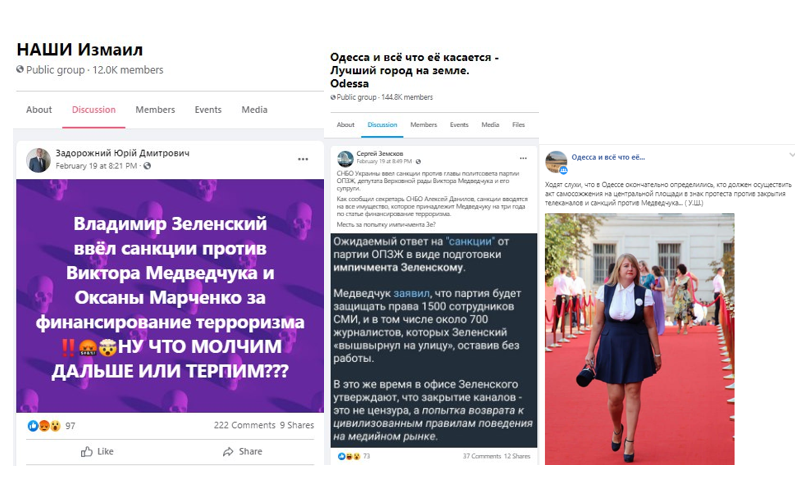Click the "заявил" hyperlink in dark post
This screenshot has width=796, height=477.
coord(411,293)
